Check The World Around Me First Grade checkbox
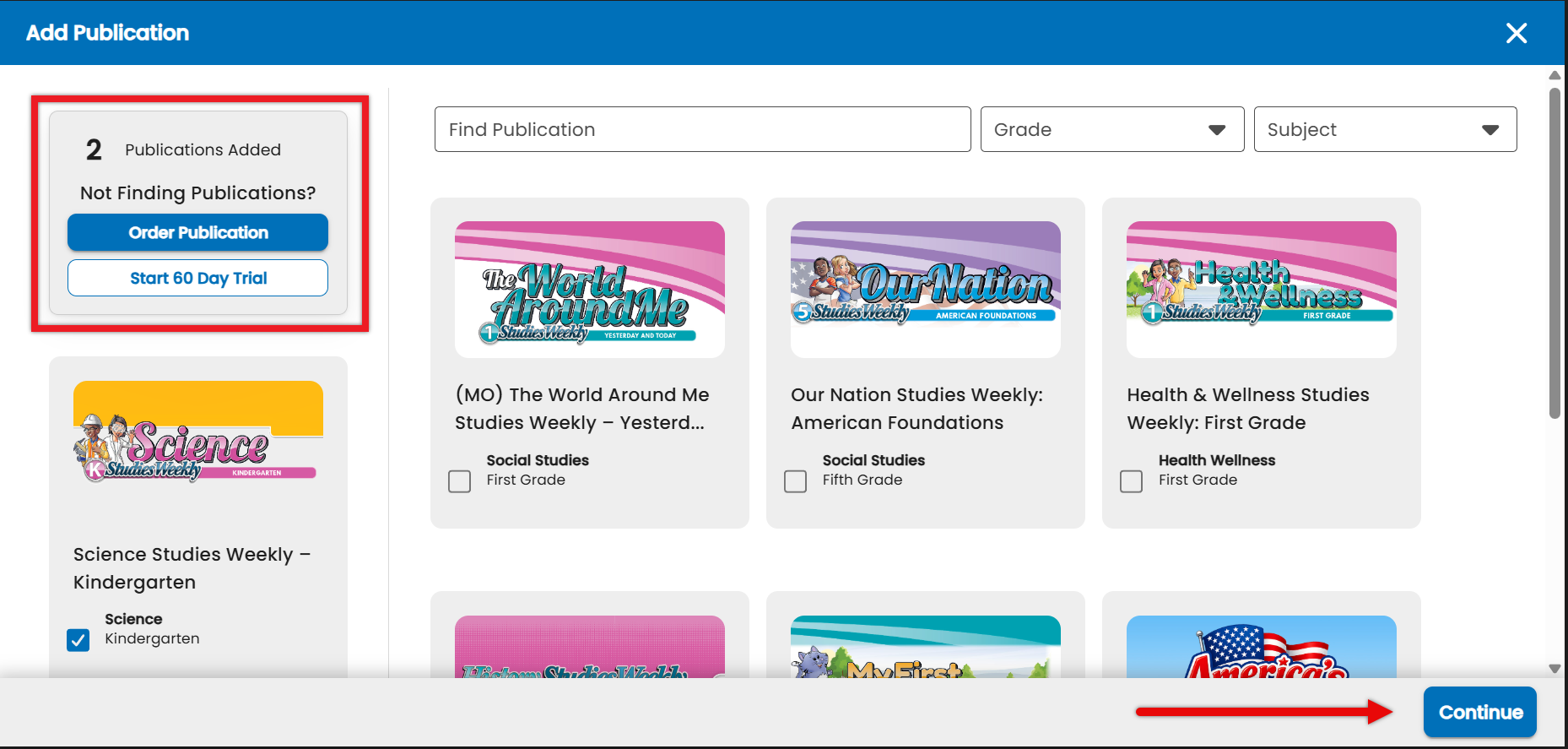This screenshot has height=749, width=1568. pyautogui.click(x=460, y=481)
